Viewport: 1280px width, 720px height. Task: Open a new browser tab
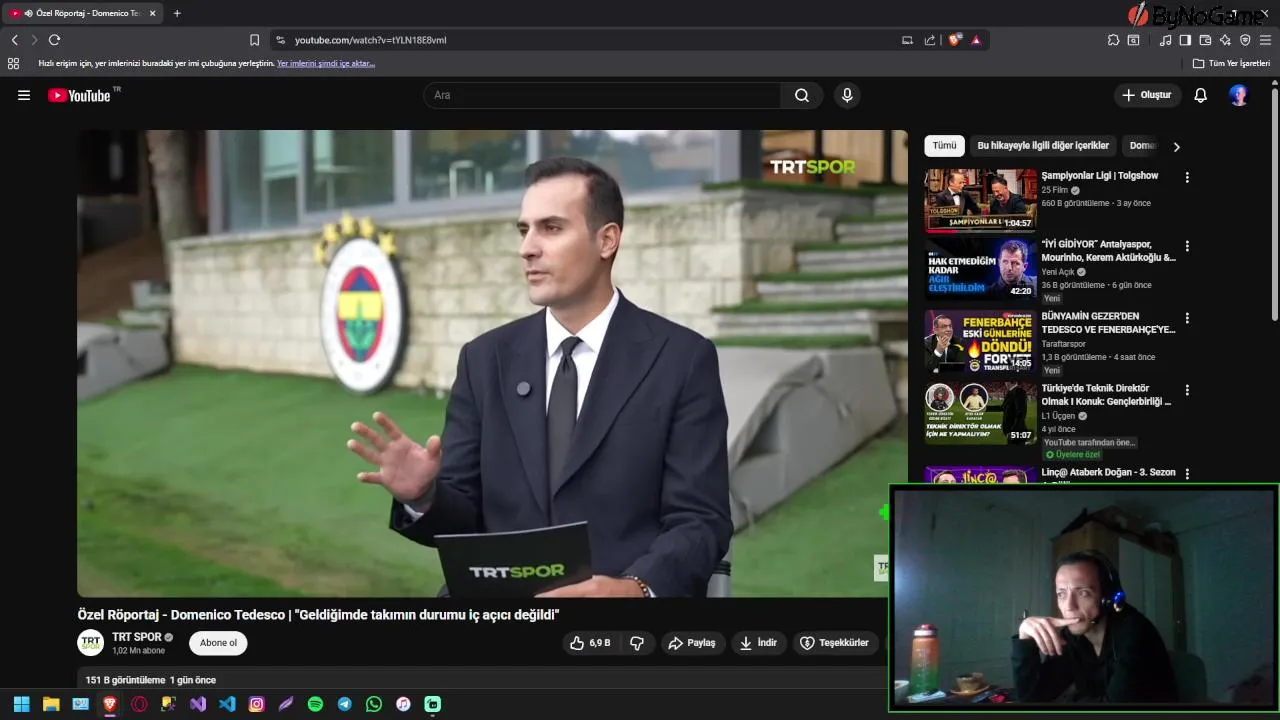[177, 13]
